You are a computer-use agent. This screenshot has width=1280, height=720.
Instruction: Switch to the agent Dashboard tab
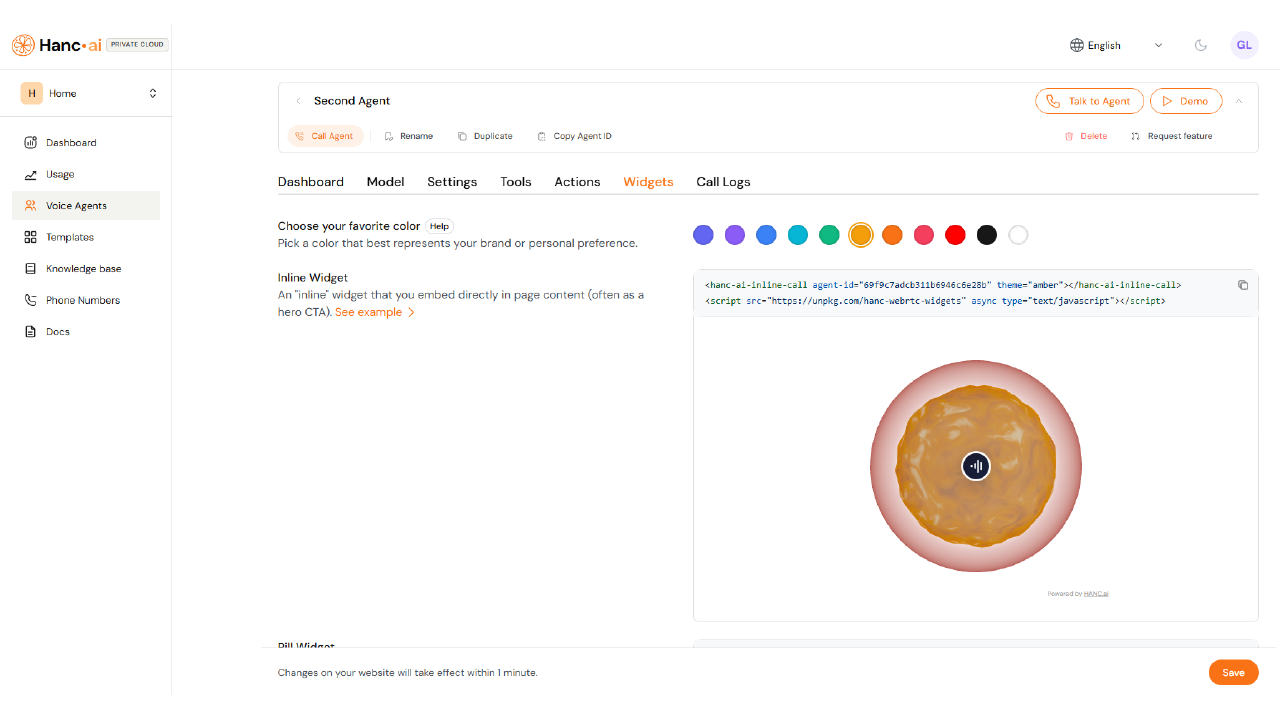tap(311, 182)
